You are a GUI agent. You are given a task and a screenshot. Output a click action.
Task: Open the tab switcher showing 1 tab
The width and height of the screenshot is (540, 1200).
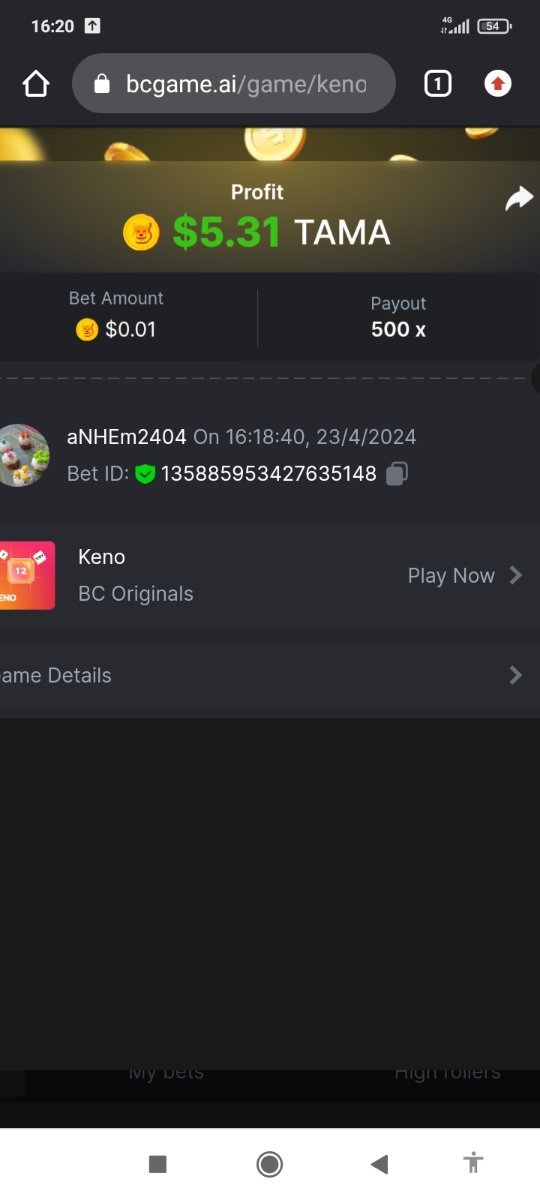pos(437,84)
